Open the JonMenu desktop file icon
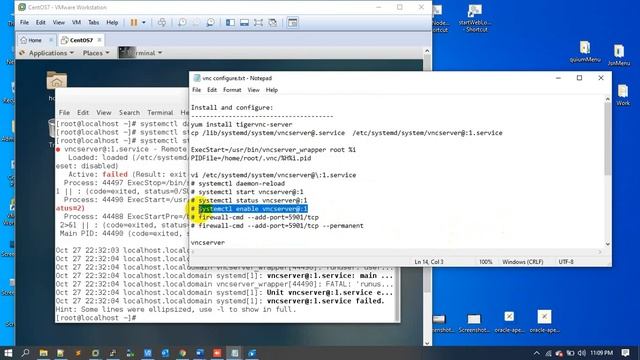Image resolution: width=640 pixels, height=360 pixels. (619, 55)
